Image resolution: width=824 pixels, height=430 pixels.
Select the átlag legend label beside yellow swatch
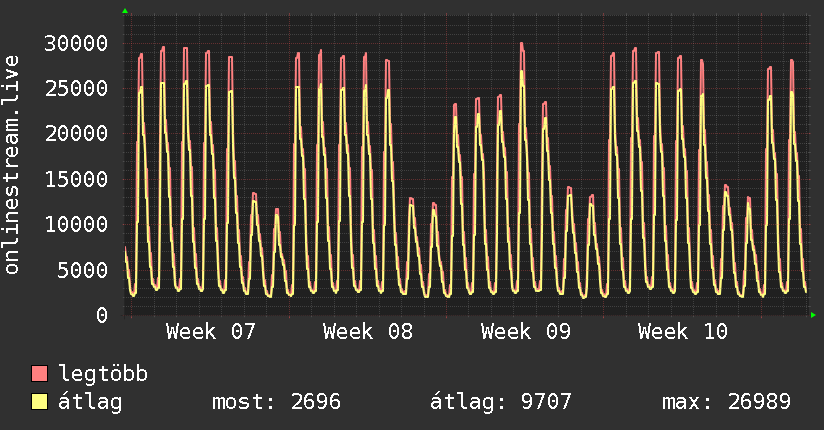click(x=90, y=402)
